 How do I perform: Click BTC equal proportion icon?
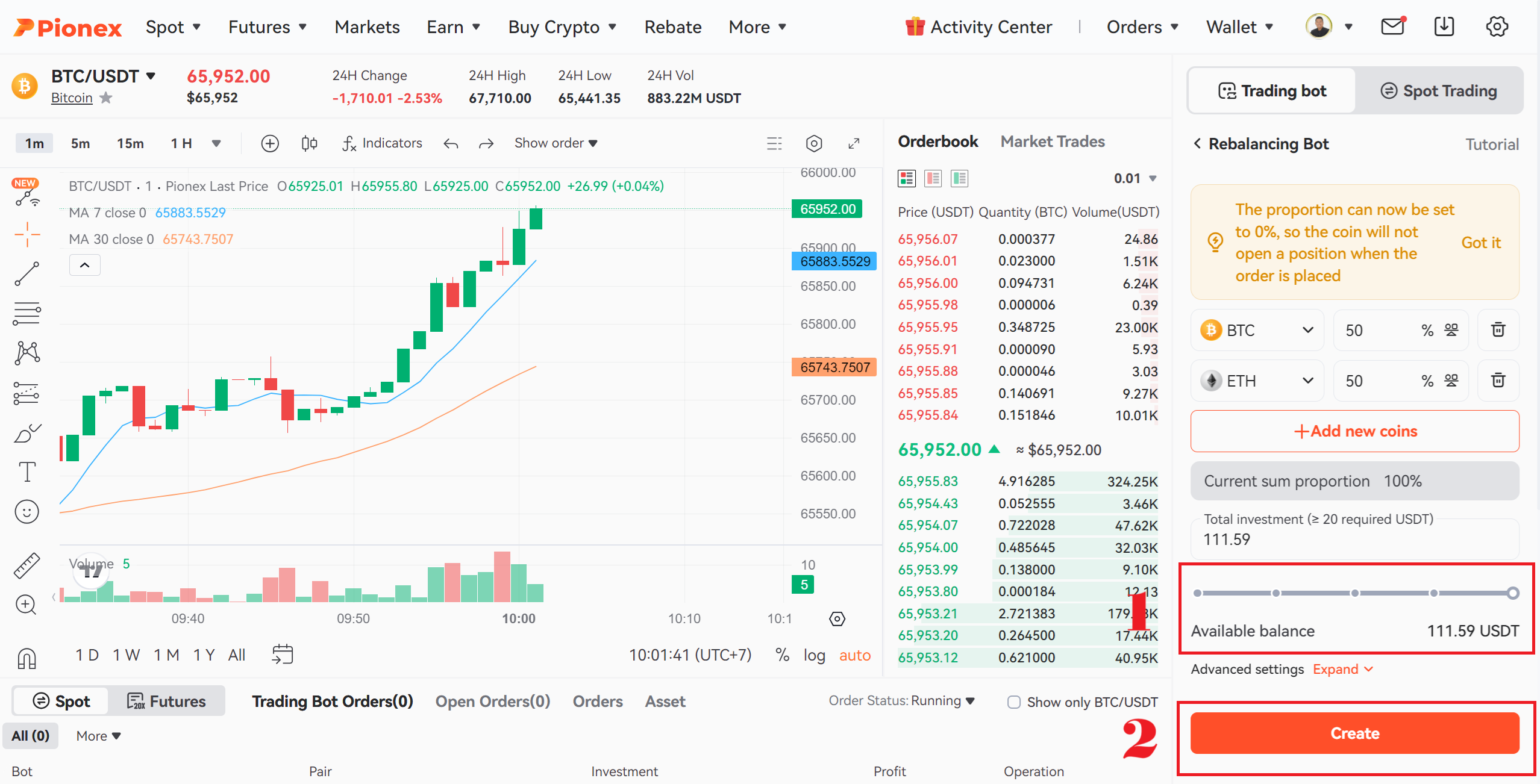[x=1451, y=330]
